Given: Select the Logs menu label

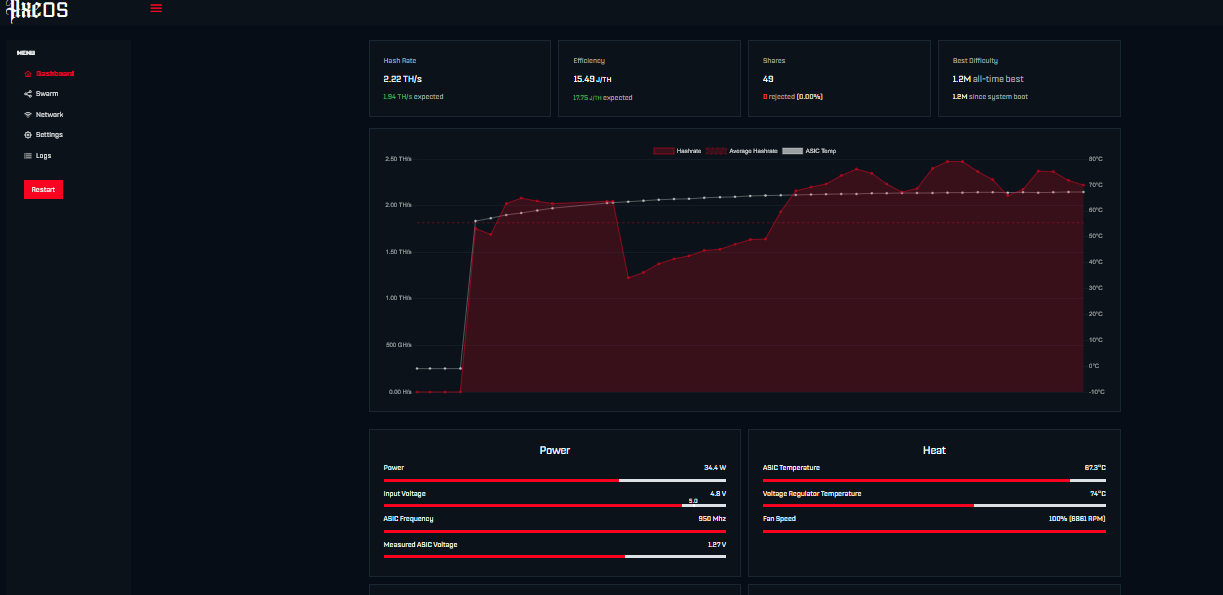Looking at the screenshot, I should [x=44, y=156].
